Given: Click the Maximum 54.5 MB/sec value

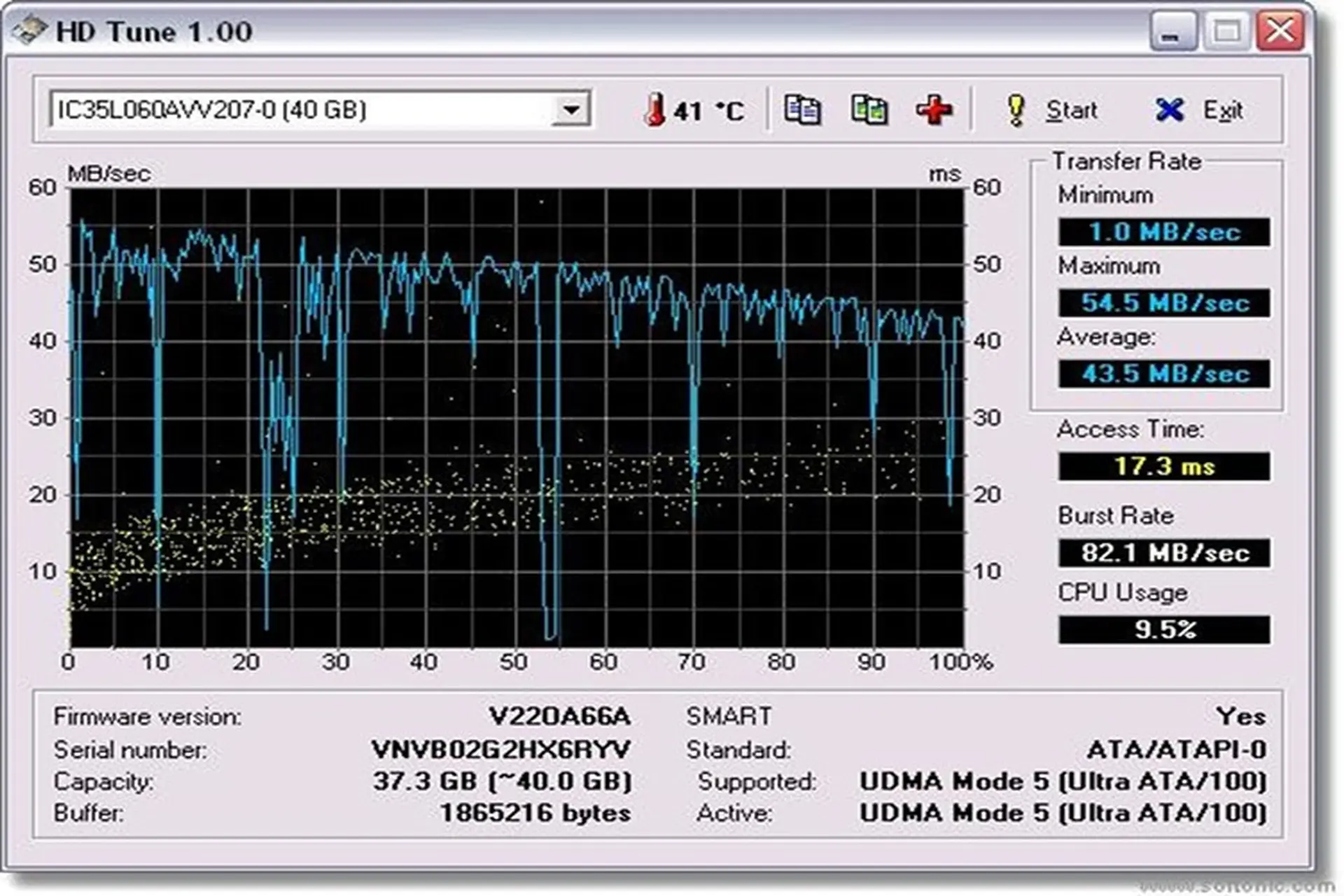Looking at the screenshot, I should coord(1163,302).
